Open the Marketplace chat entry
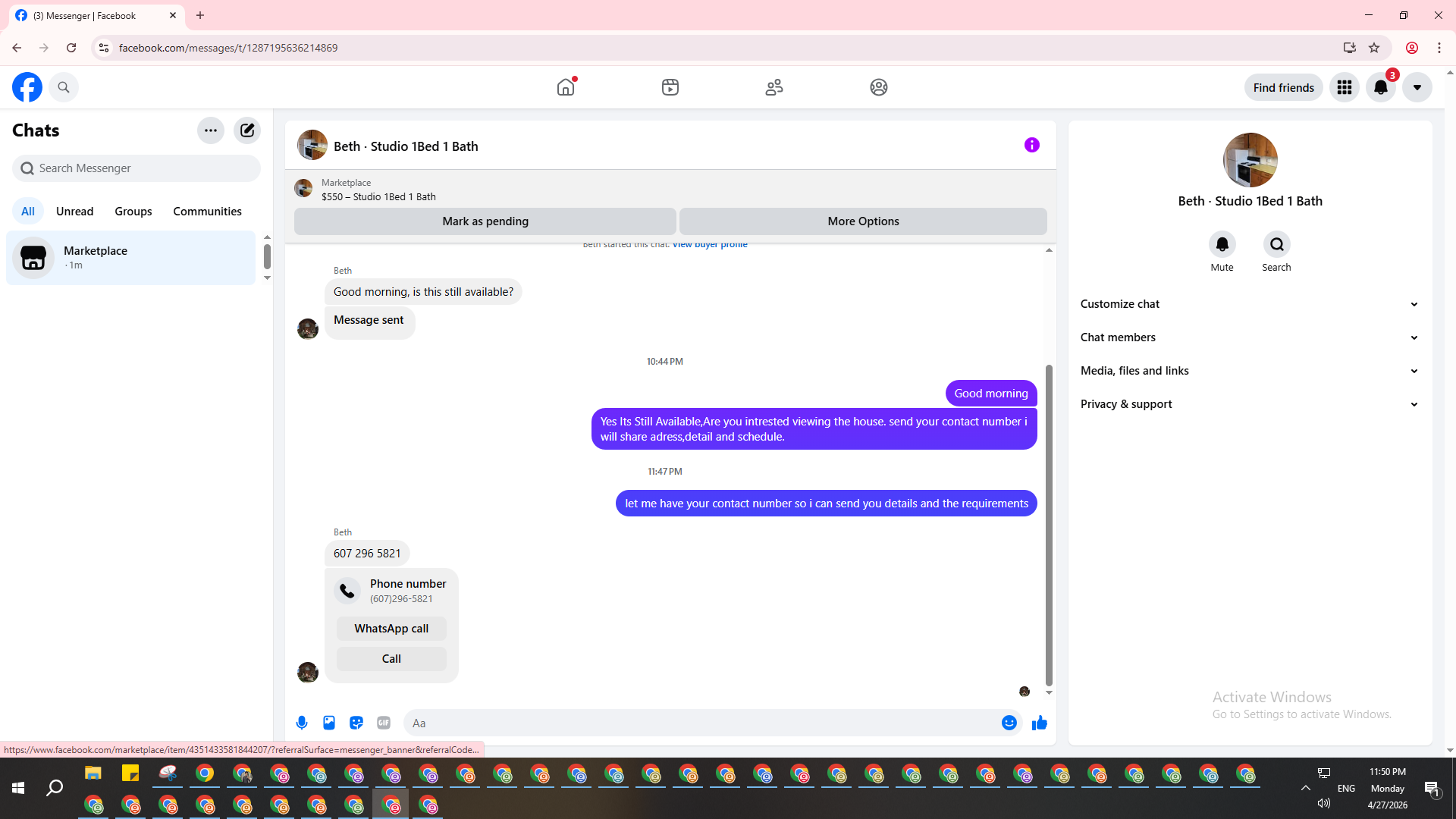The image size is (1456, 819). tap(131, 258)
